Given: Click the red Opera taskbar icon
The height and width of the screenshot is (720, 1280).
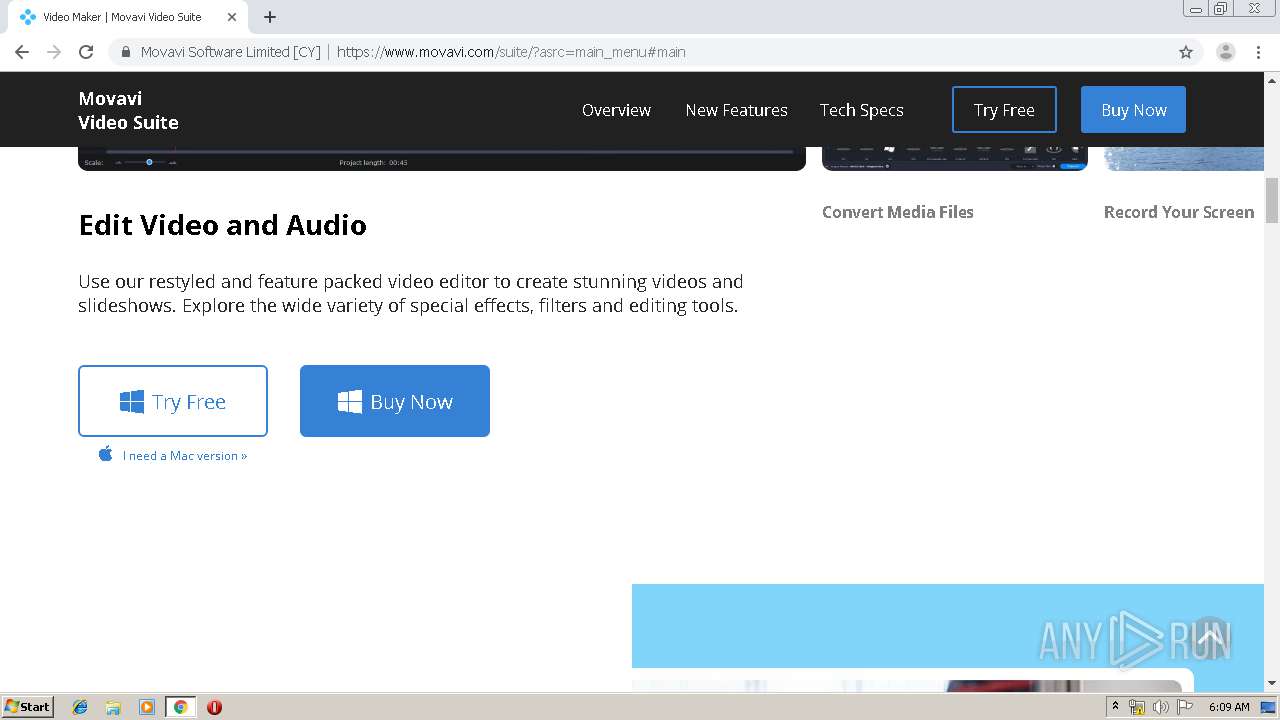Looking at the screenshot, I should (x=214, y=707).
